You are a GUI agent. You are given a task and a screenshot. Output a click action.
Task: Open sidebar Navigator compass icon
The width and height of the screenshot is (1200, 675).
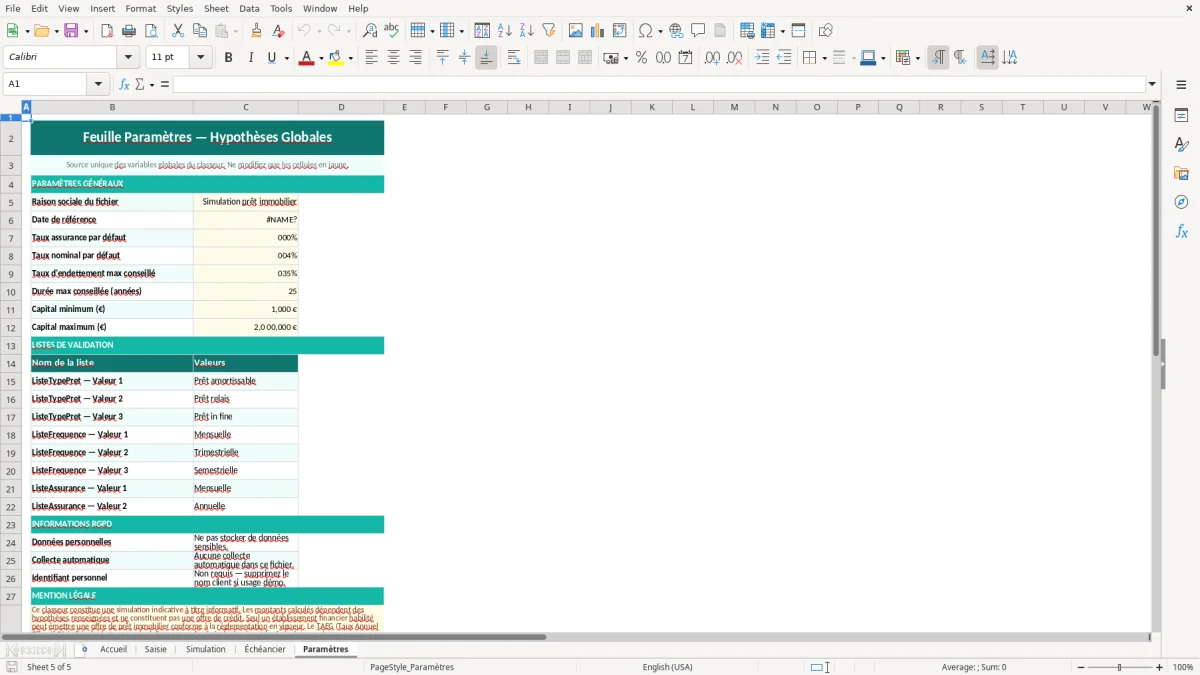tap(1181, 202)
